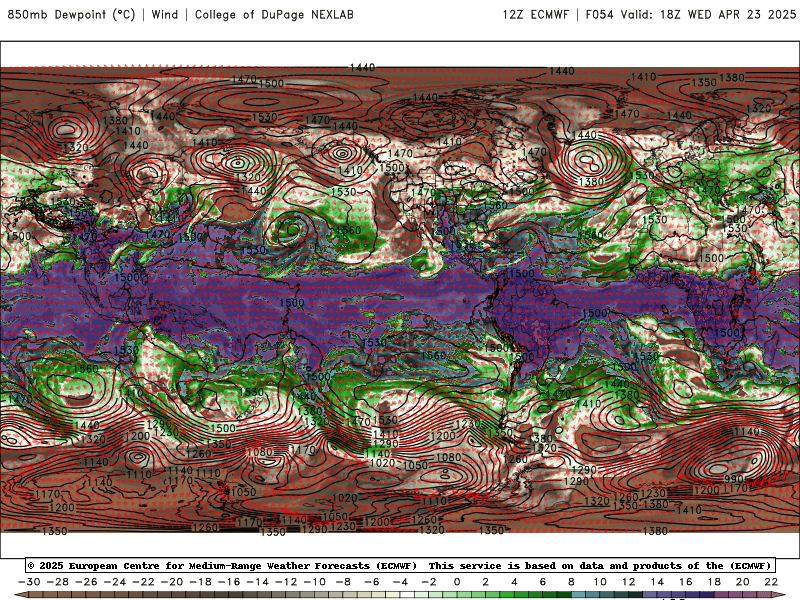Click the 6 value on the color scale
800x600 pixels.
pos(543,582)
